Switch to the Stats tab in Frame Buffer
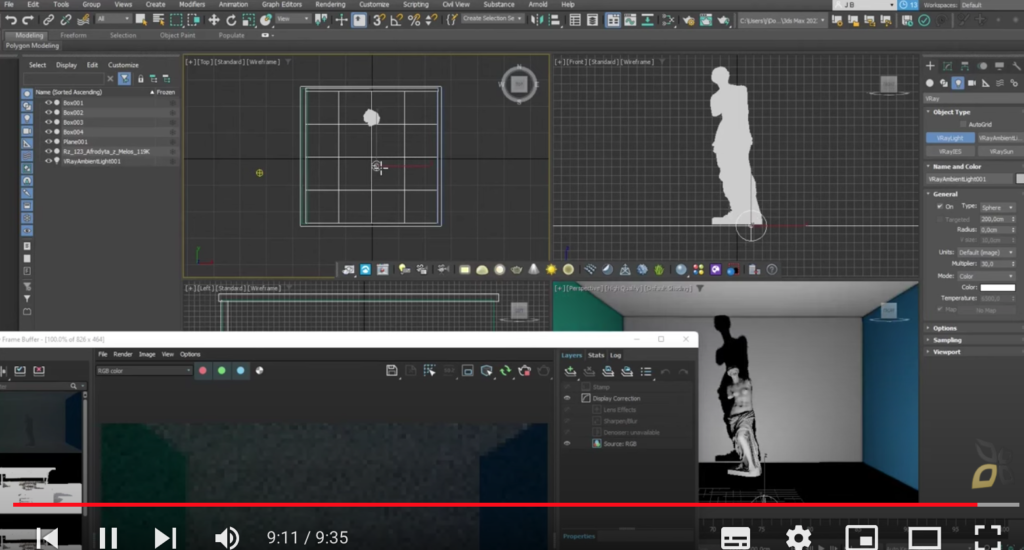The image size is (1024, 550). point(596,355)
